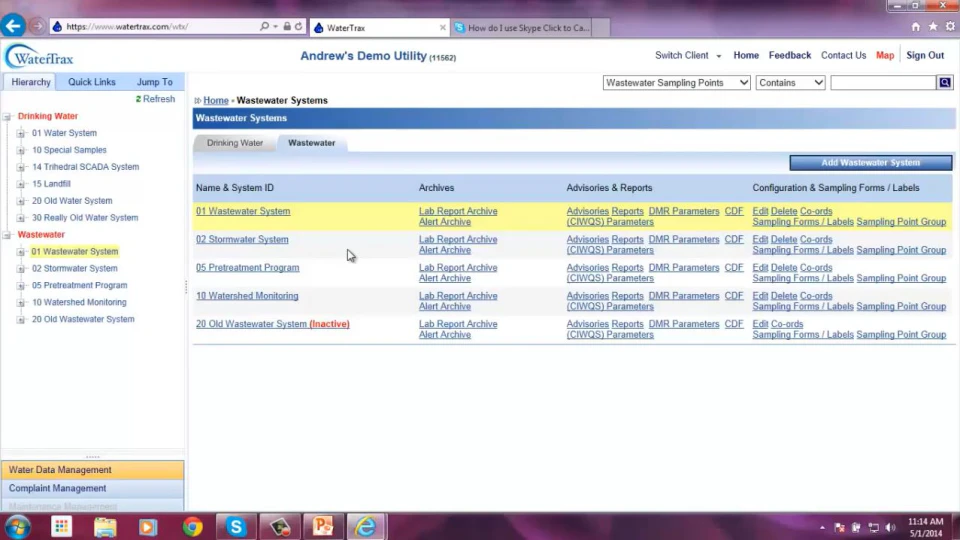Open the browser tools gear icon
Viewport: 960px width, 540px height.
pyautogui.click(x=950, y=26)
